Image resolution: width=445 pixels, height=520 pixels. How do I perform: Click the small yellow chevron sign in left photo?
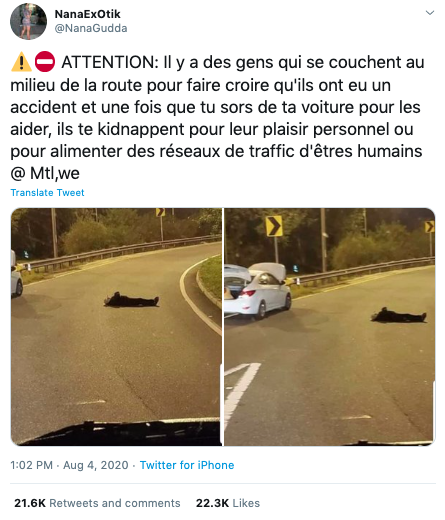point(160,212)
